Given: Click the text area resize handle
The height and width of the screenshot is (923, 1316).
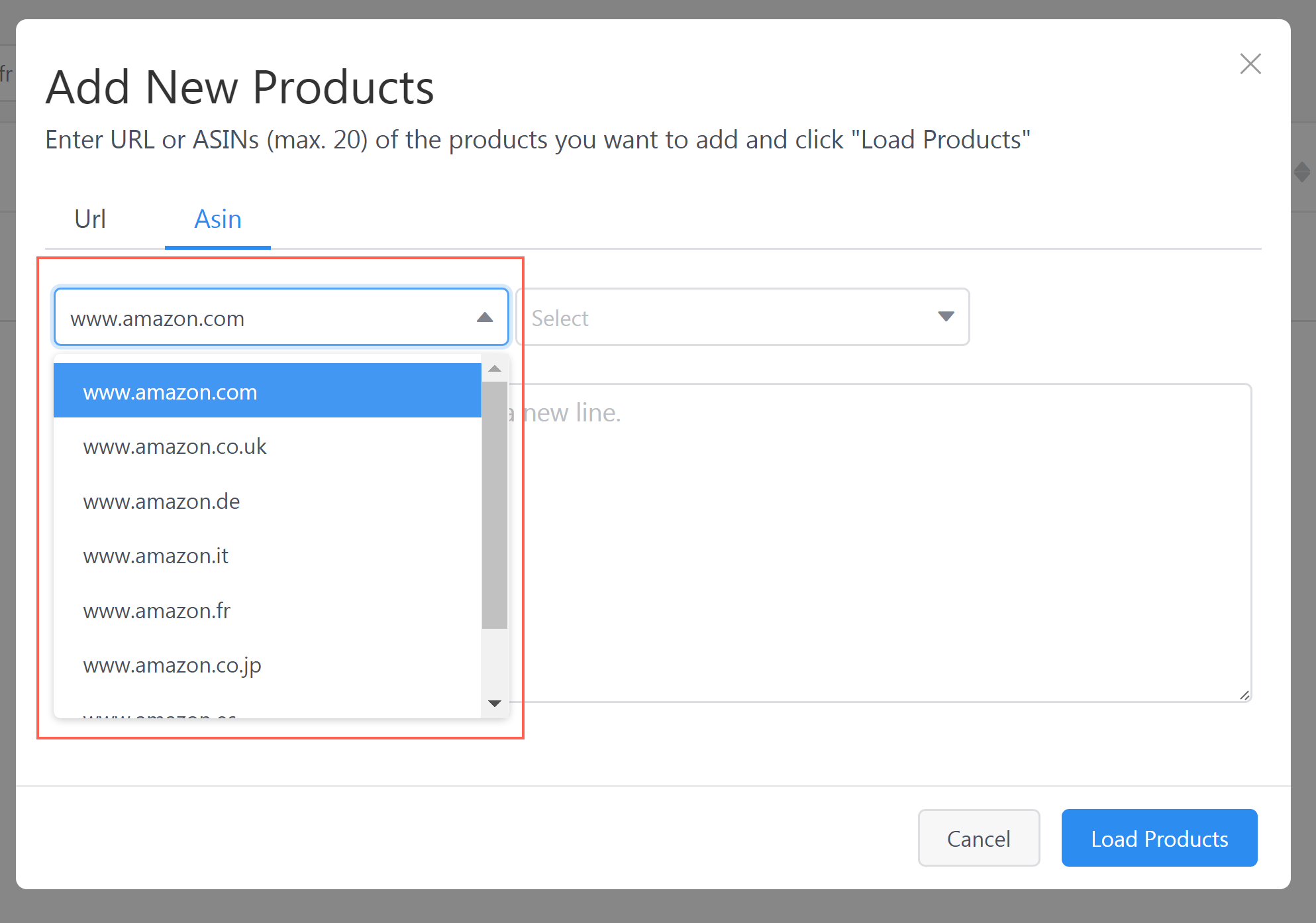Looking at the screenshot, I should click(1244, 695).
